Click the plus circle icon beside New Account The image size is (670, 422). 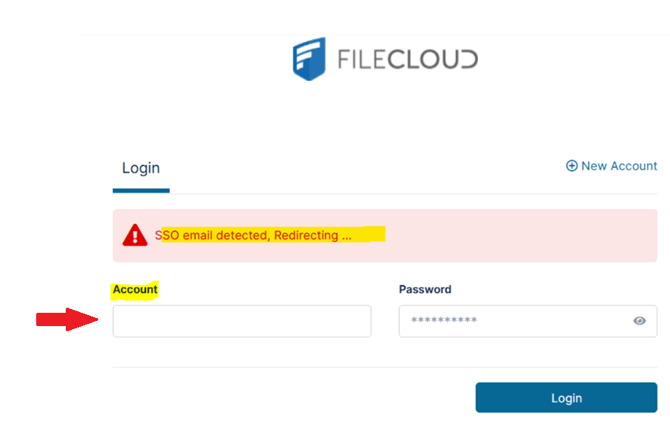click(x=572, y=166)
